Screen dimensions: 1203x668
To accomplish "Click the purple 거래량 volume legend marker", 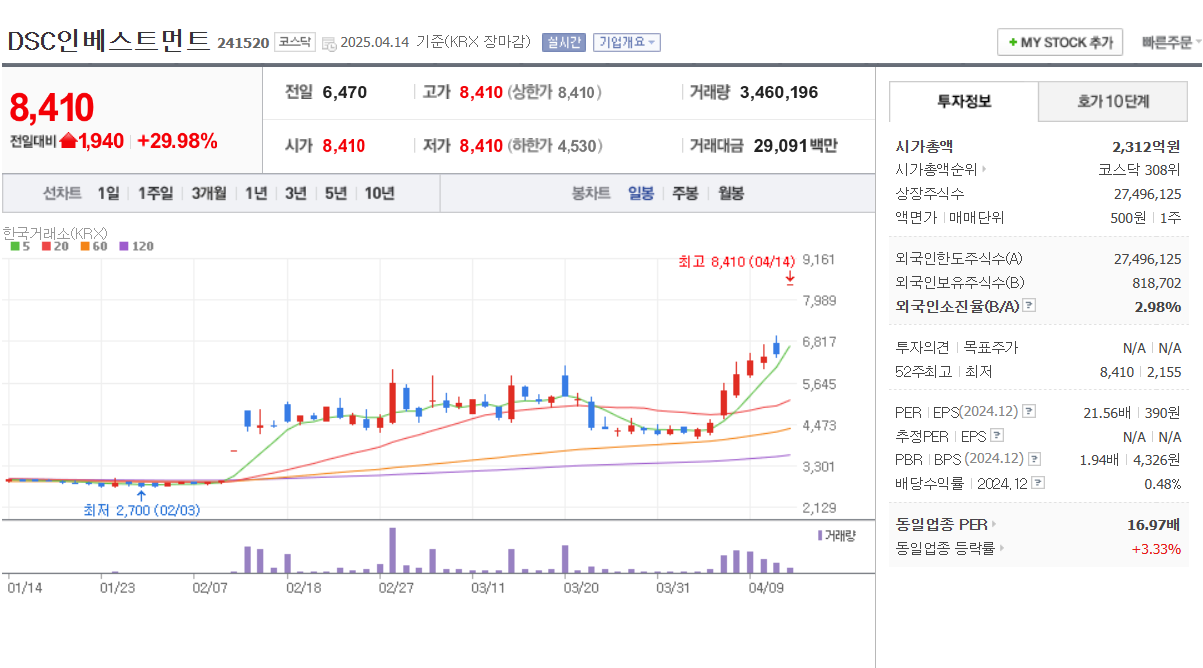I will click(x=820, y=535).
